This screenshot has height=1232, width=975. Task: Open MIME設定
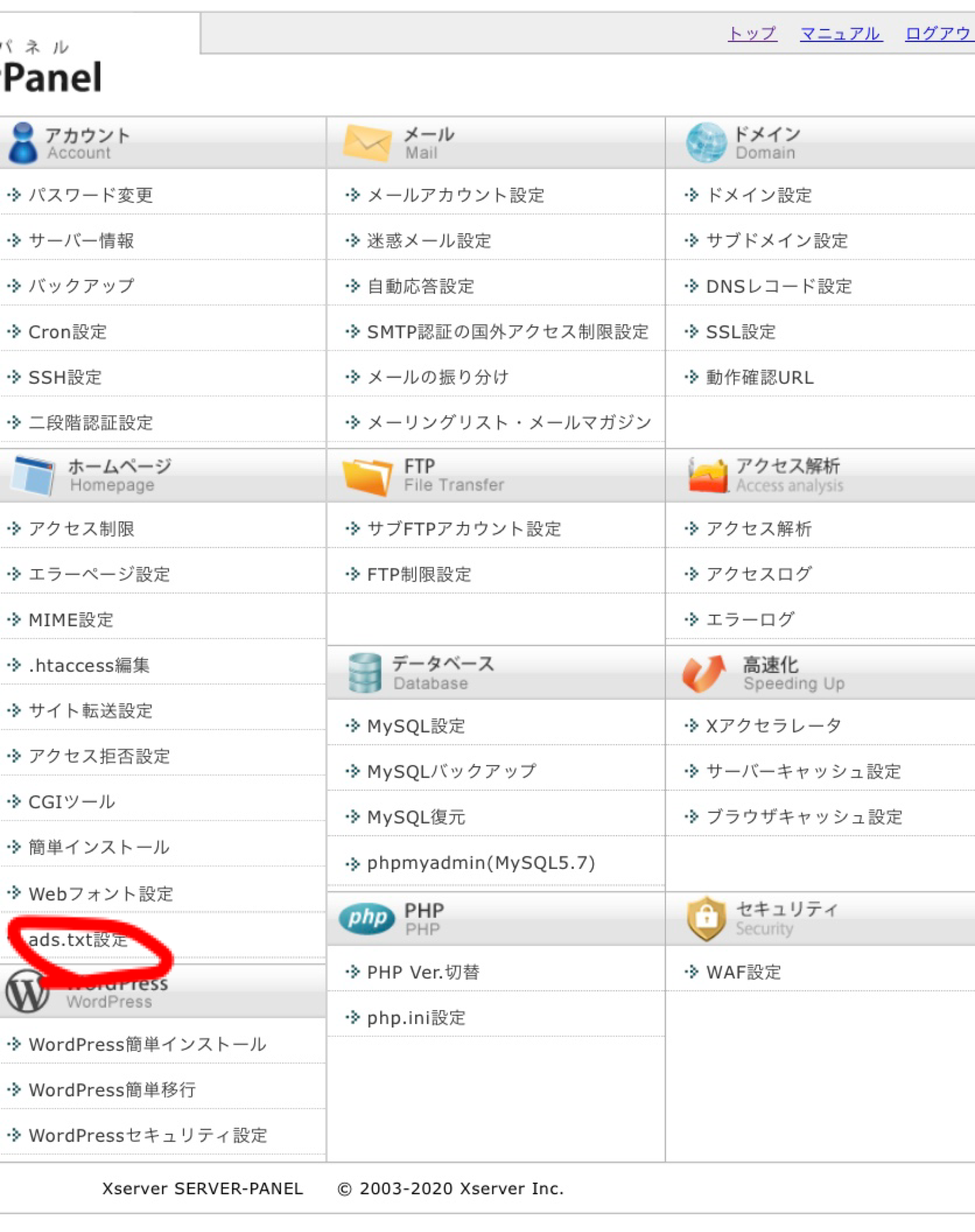tap(71, 619)
